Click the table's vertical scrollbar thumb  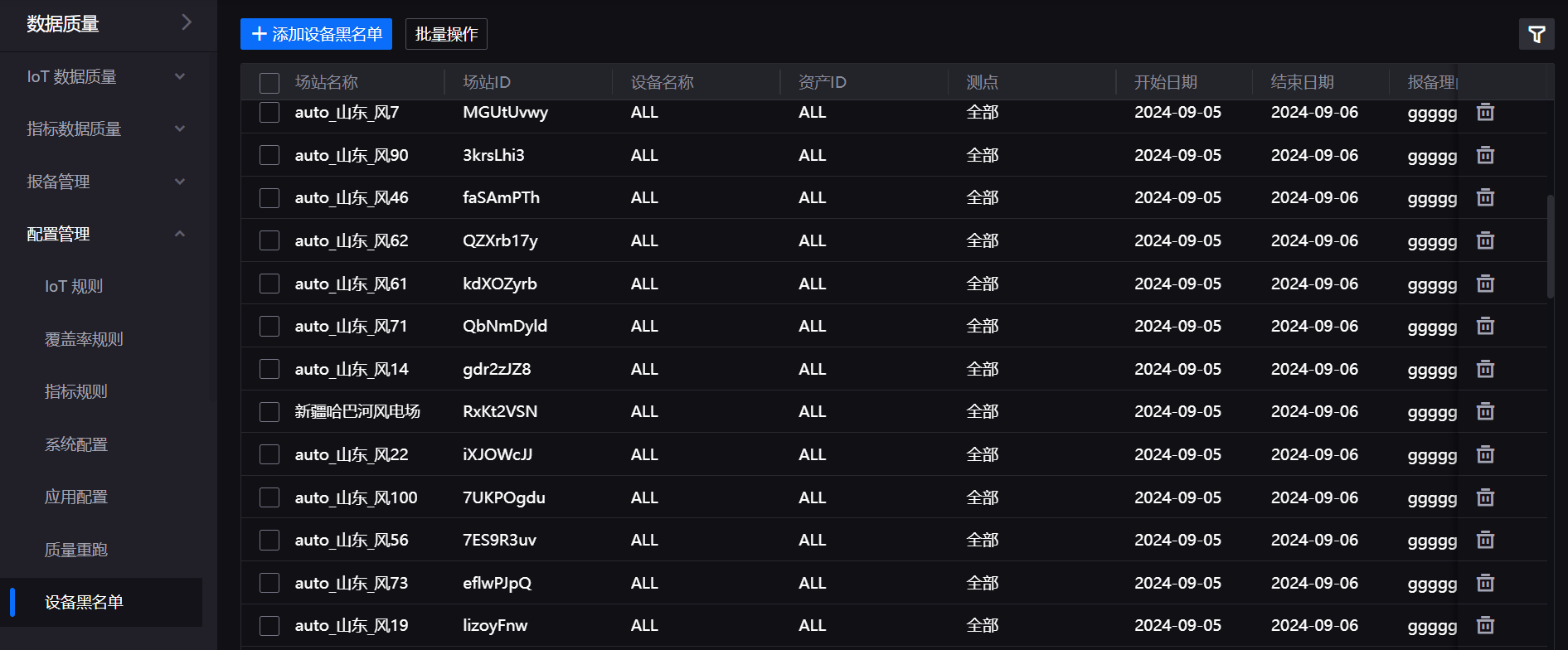1550,246
